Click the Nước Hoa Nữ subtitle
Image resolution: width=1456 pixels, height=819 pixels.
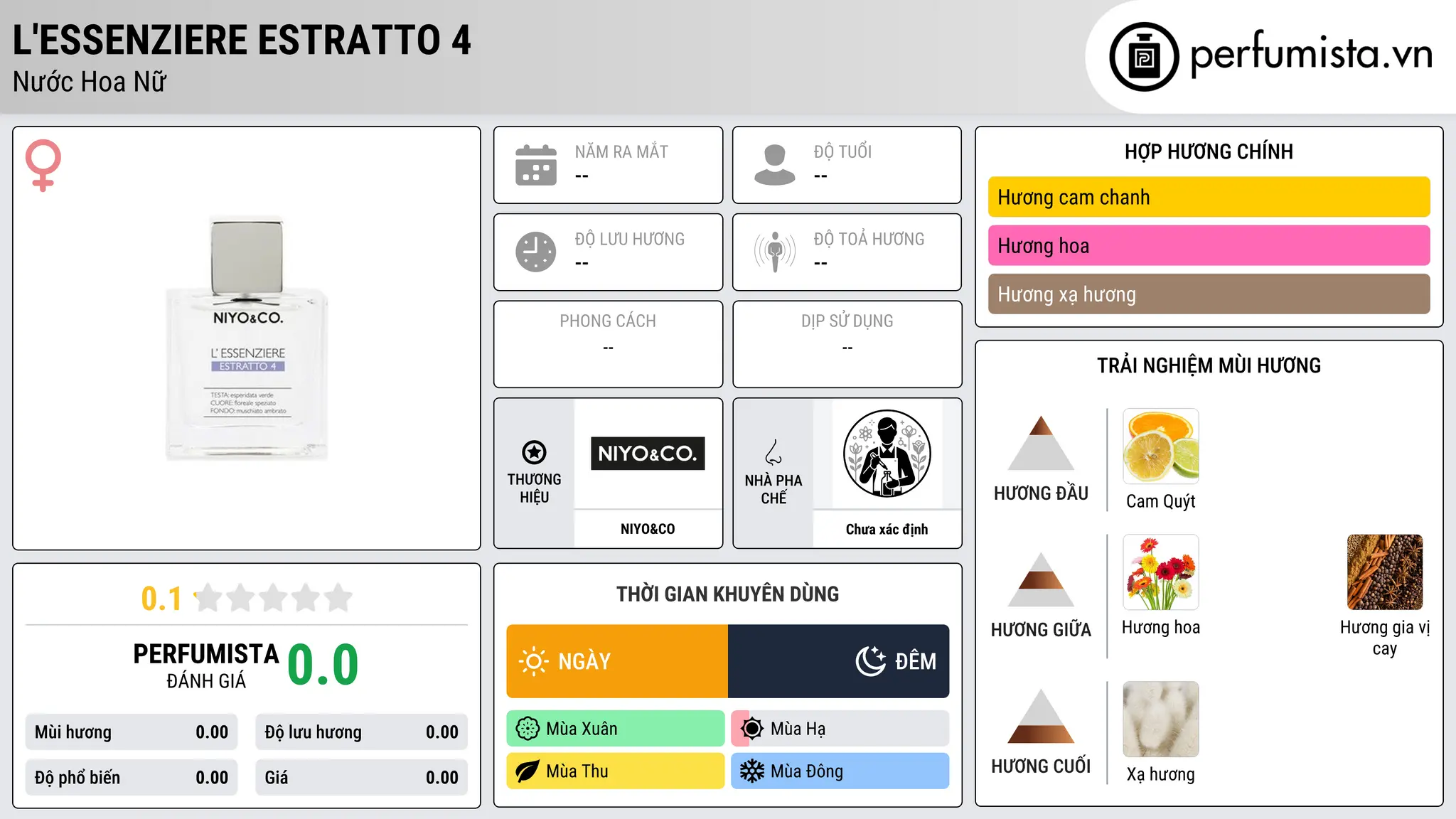[90, 82]
